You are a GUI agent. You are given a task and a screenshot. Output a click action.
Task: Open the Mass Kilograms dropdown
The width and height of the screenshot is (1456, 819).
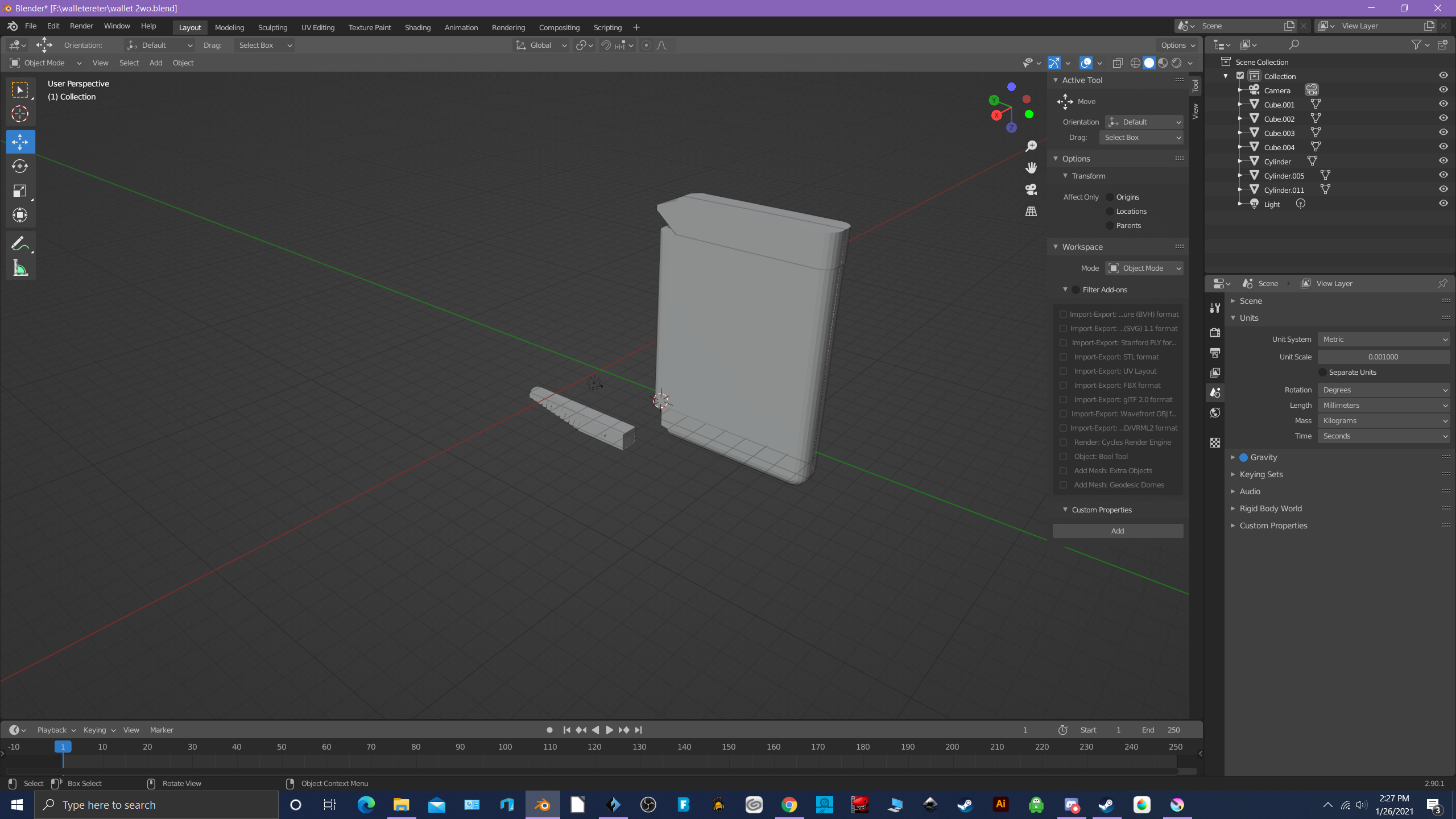pyautogui.click(x=1383, y=420)
